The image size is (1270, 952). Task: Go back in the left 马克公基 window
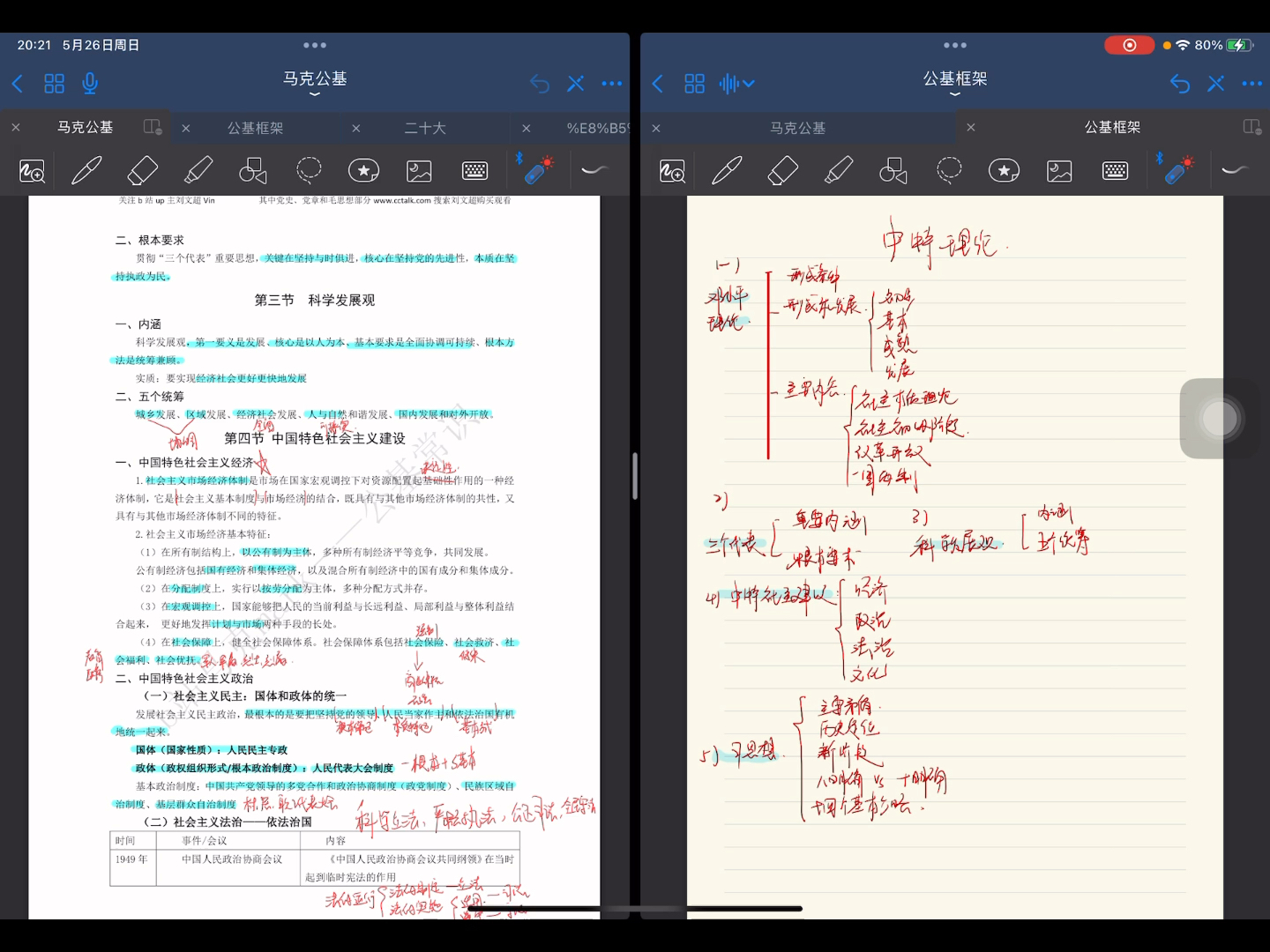[x=18, y=84]
